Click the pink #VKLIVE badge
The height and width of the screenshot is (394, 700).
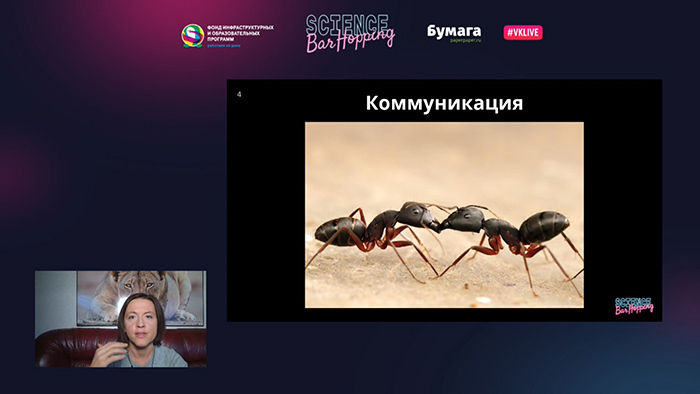[523, 33]
